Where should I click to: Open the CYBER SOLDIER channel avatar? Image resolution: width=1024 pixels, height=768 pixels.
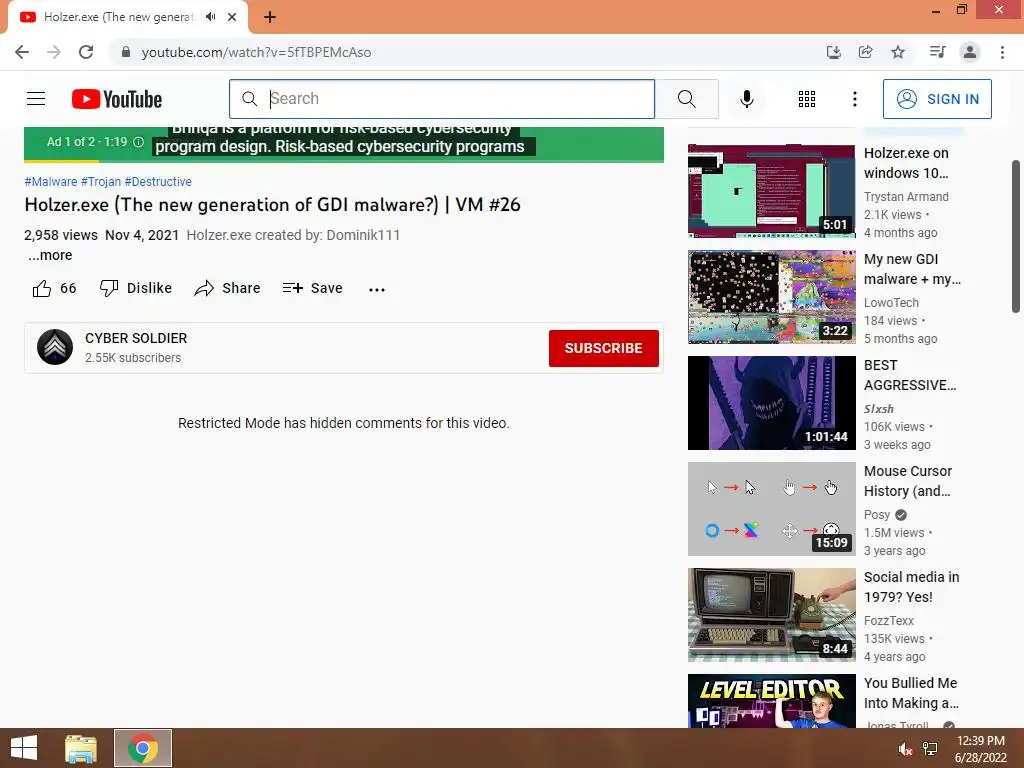(x=55, y=347)
